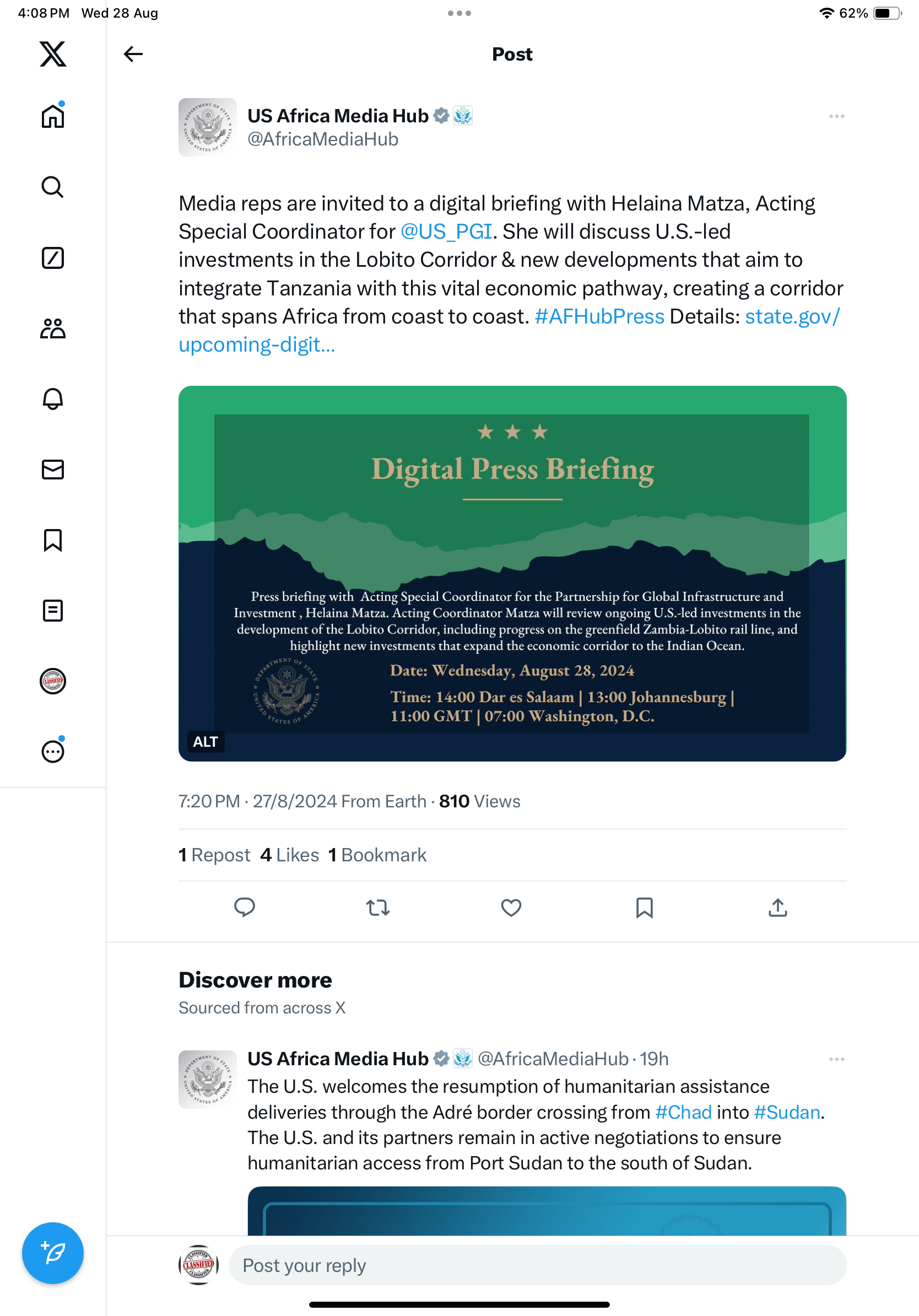Tap the Post your reply field

point(537,1265)
